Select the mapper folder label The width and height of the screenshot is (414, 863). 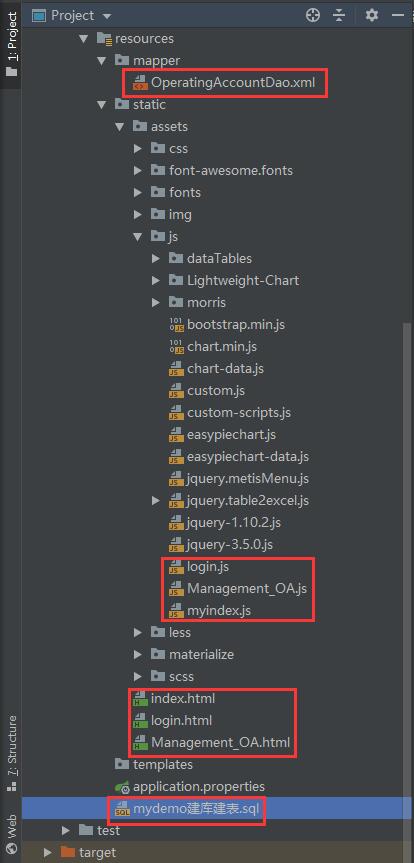pyautogui.click(x=156, y=61)
